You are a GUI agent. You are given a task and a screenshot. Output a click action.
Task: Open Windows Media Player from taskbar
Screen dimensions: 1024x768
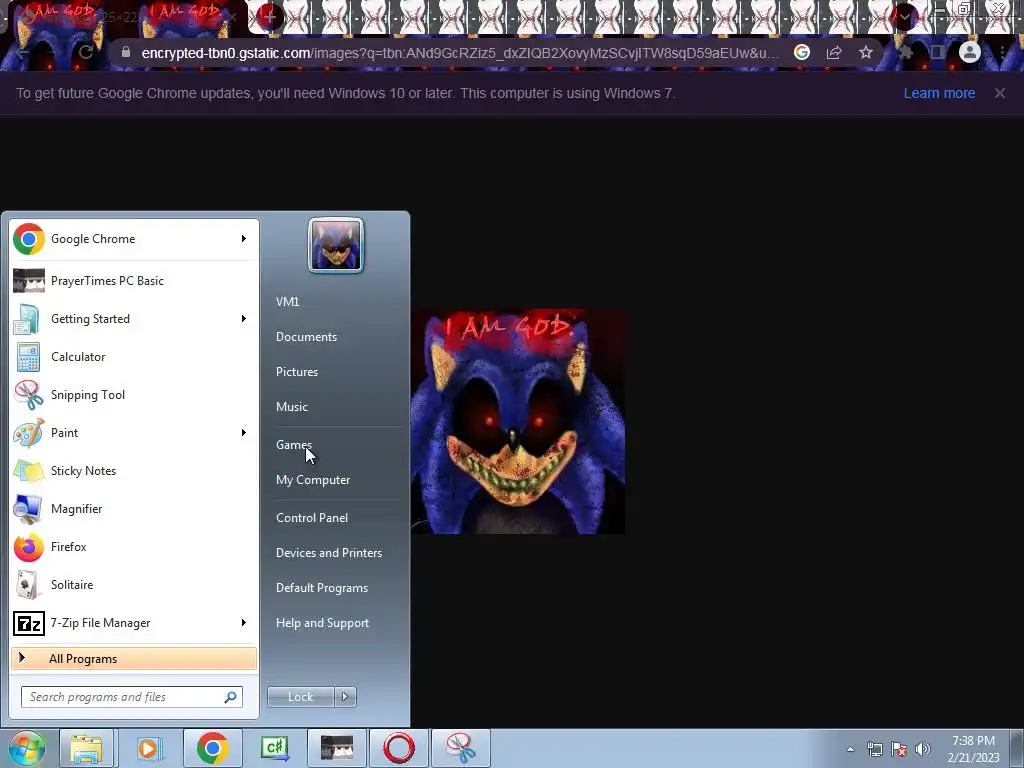pos(149,748)
